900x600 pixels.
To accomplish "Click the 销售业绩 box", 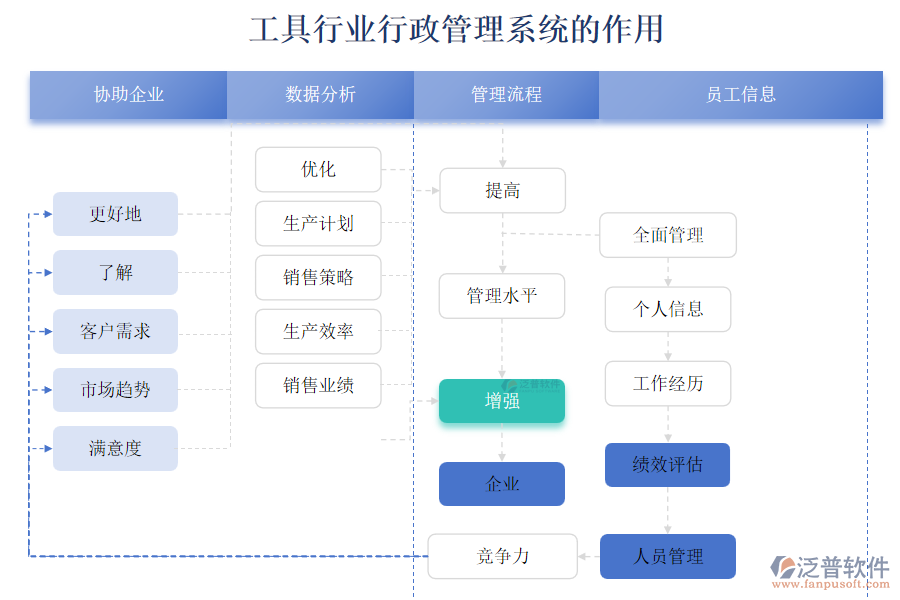I will [319, 386].
